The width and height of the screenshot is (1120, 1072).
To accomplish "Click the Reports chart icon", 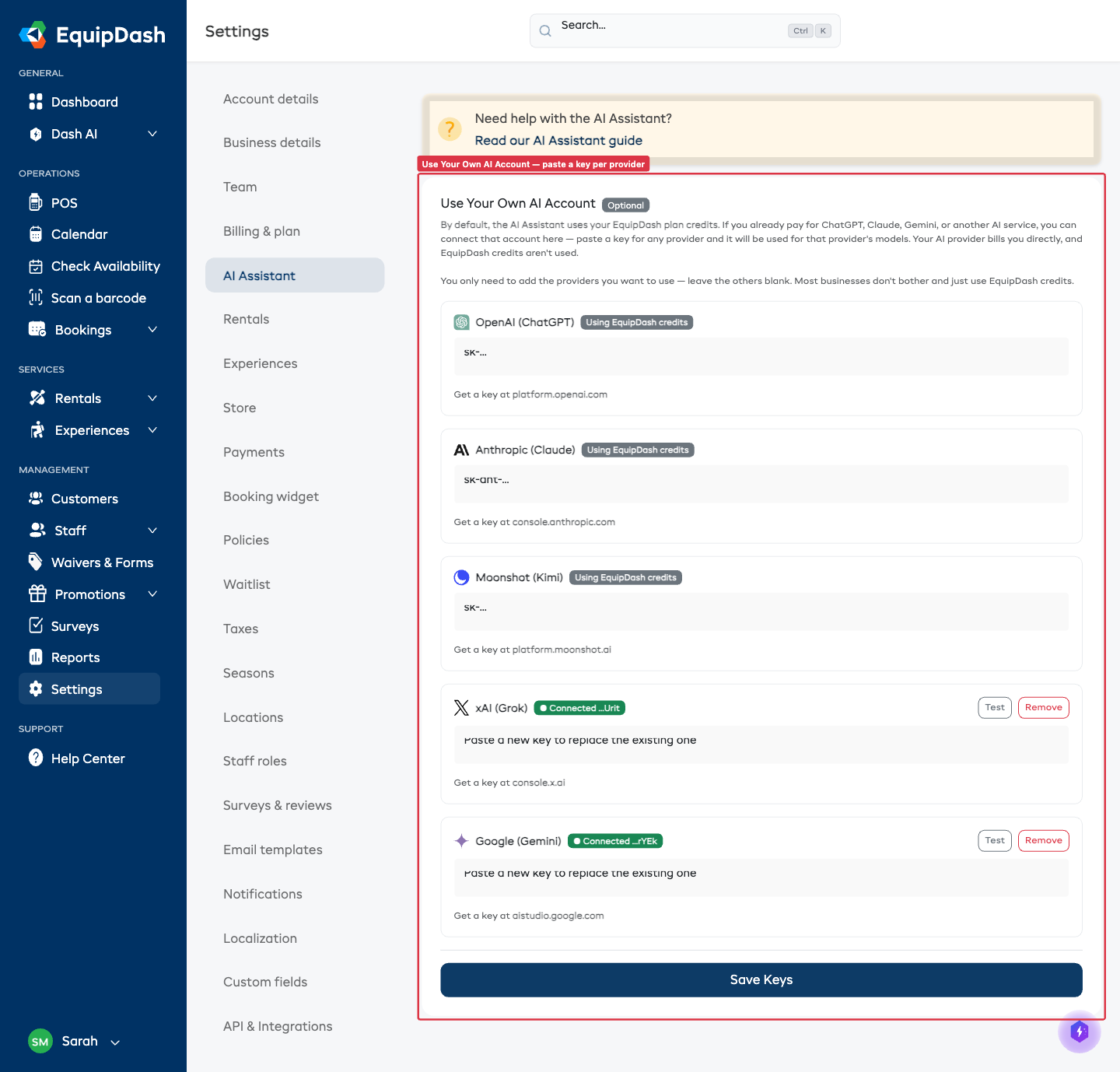I will (36, 657).
